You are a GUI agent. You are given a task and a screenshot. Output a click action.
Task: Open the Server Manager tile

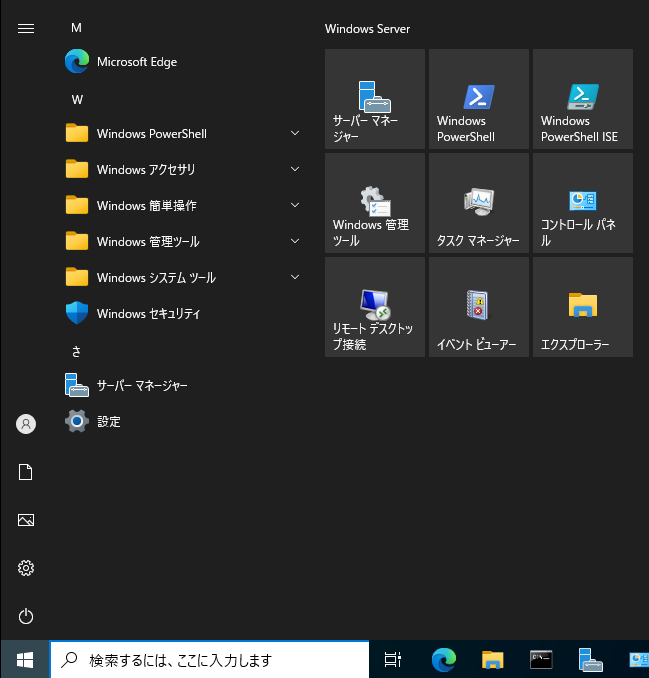click(x=375, y=99)
